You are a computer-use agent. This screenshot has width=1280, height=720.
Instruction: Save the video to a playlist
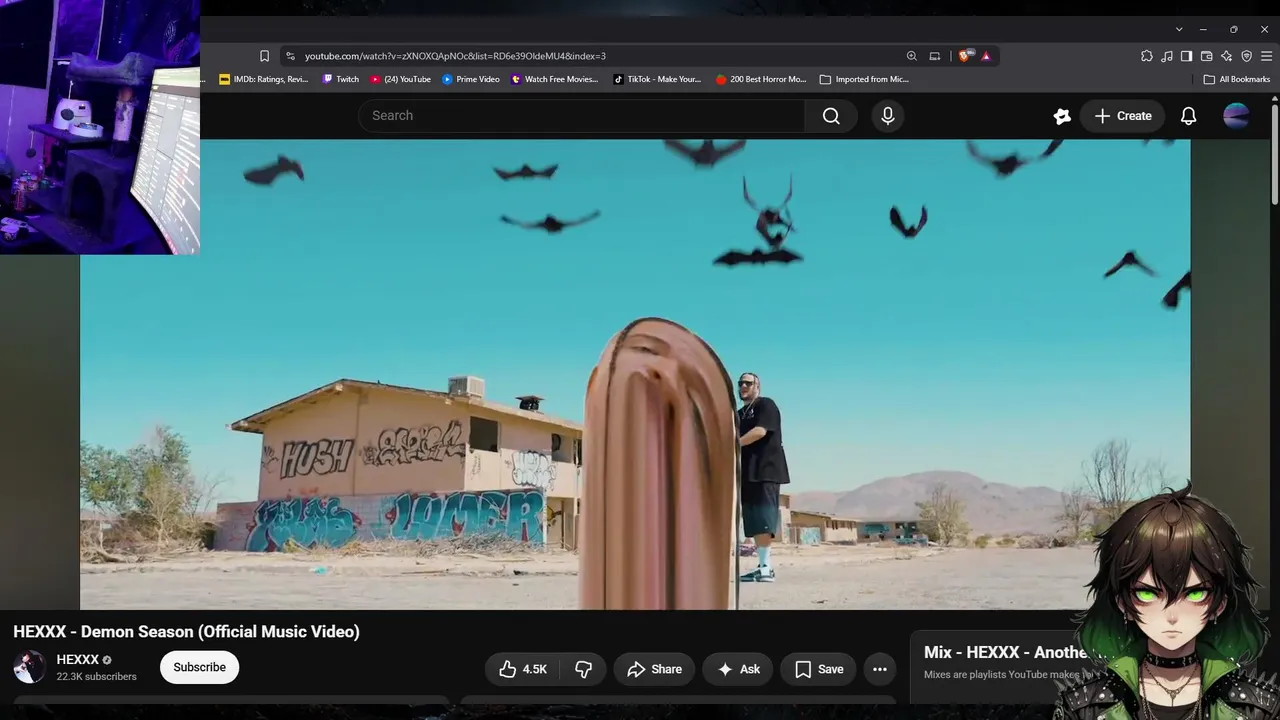(819, 669)
